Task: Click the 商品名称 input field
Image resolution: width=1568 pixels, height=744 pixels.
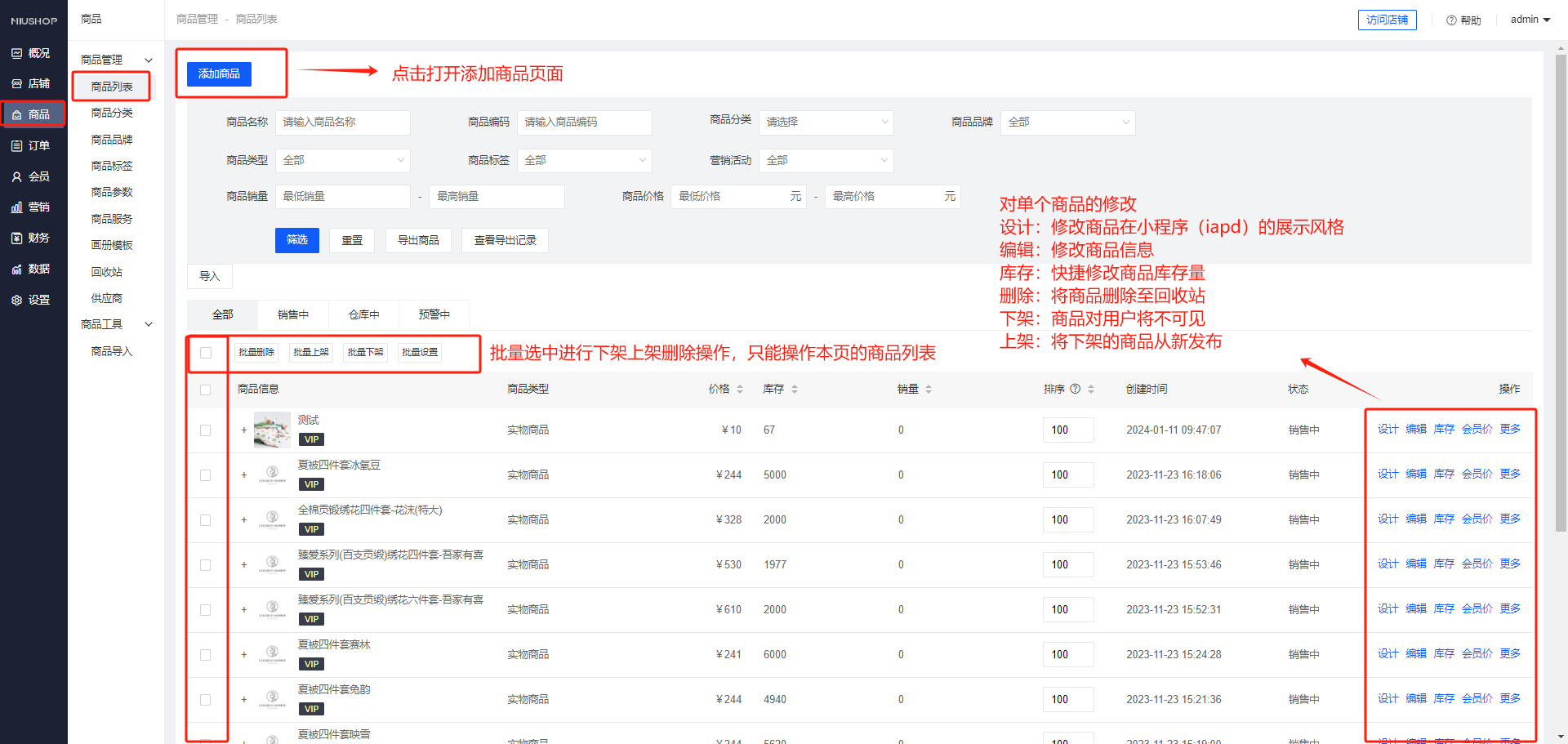Action: click(x=342, y=123)
